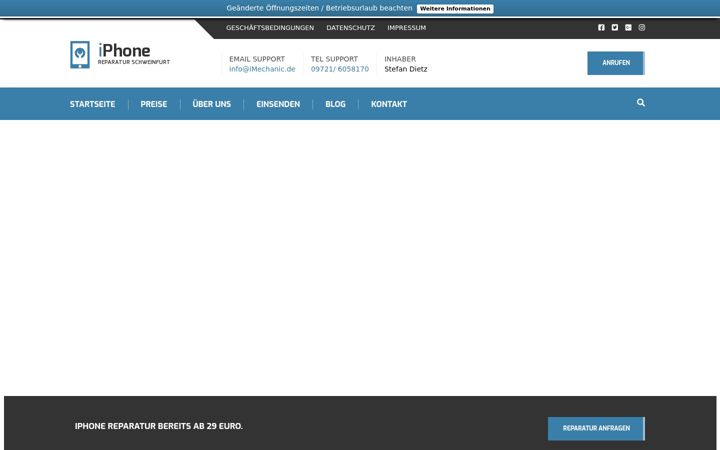Click the EMAIL SUPPORT label
This screenshot has width=720, height=450.
pos(257,59)
